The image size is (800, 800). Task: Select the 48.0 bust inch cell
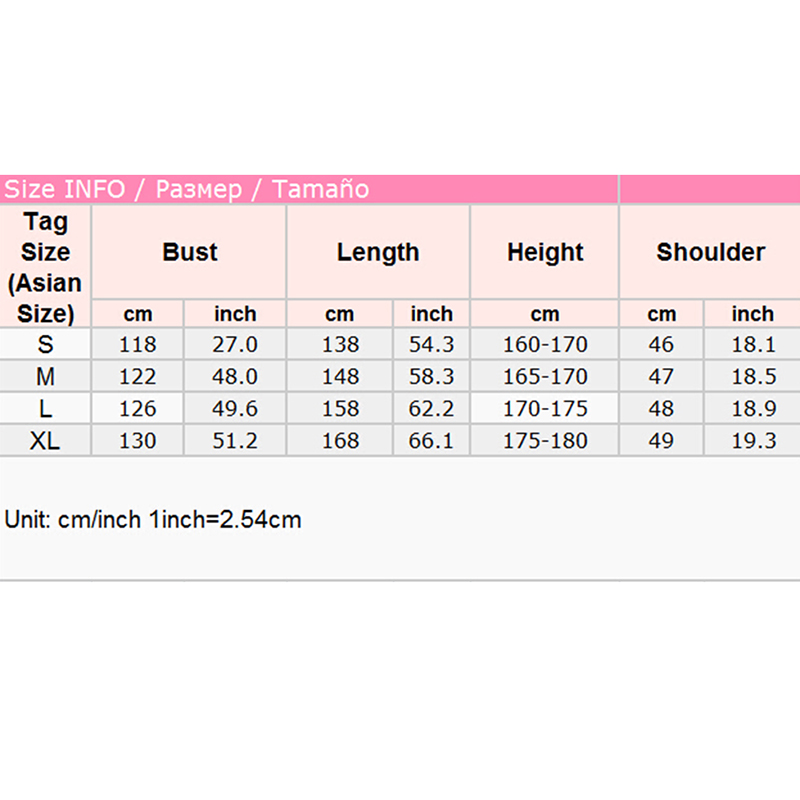point(235,377)
